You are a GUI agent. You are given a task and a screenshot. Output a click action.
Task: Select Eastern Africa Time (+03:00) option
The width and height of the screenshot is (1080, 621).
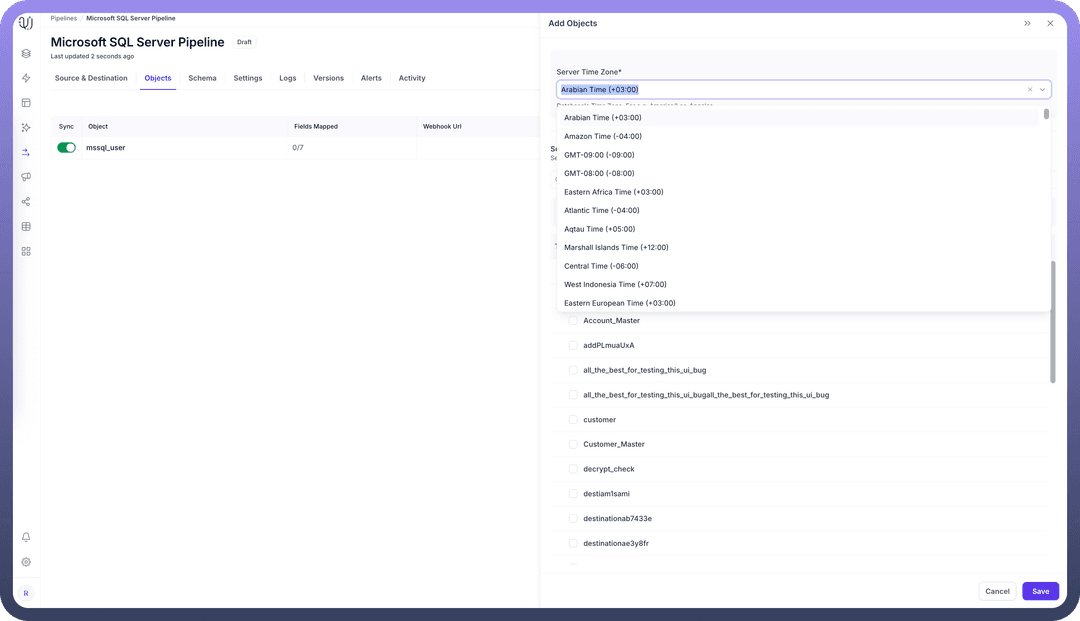point(613,192)
